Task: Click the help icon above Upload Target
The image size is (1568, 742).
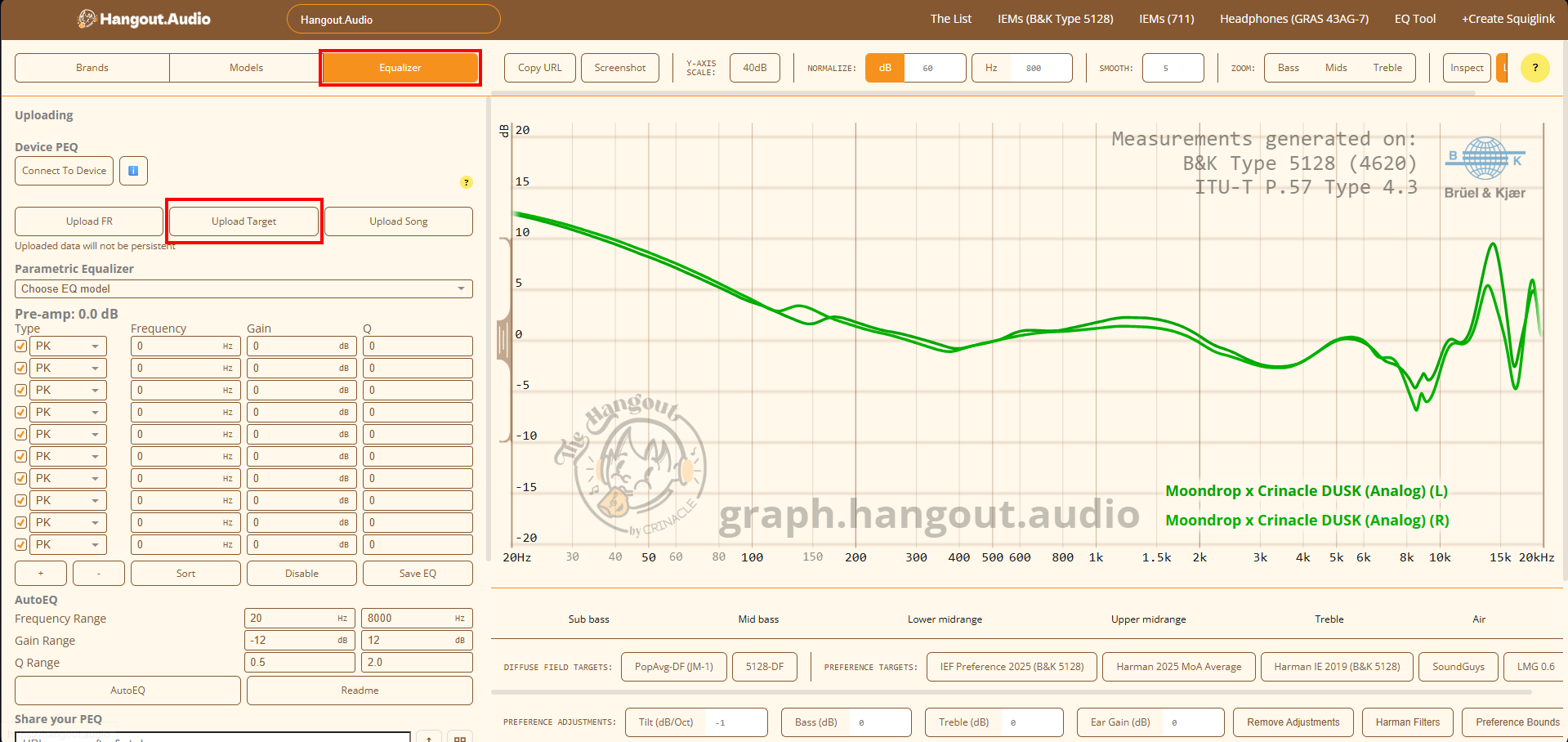Action: click(467, 182)
